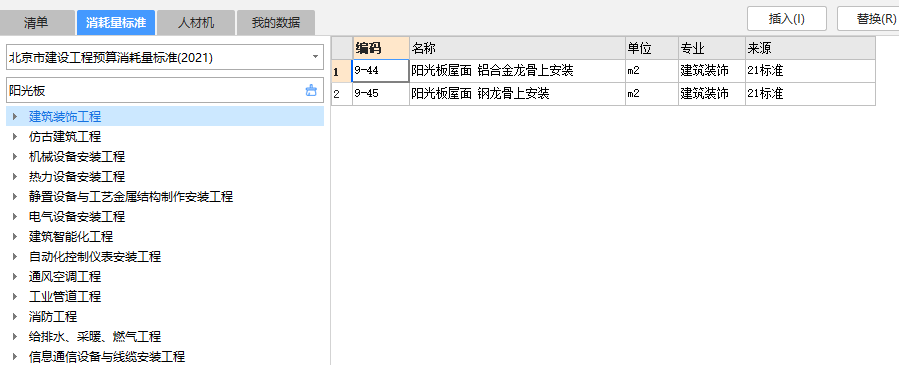Image resolution: width=899 pixels, height=365 pixels.
Task: Click 阳光板屋面 钢龙骨上安装 name cell
Action: 517,94
